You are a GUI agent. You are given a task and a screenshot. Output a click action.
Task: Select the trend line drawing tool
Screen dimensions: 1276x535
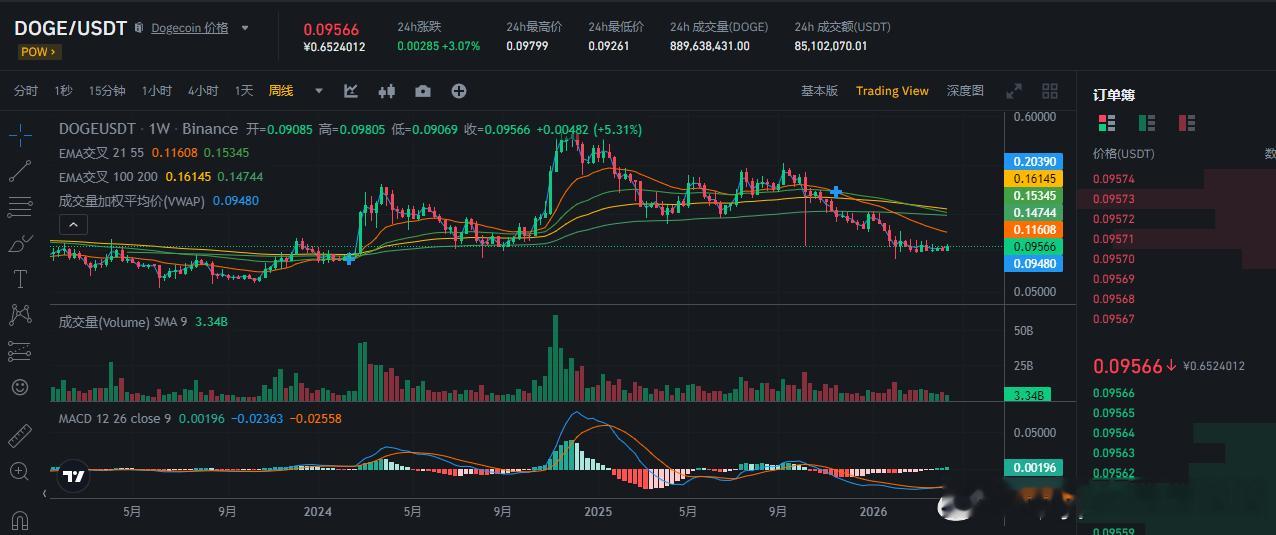pos(20,171)
